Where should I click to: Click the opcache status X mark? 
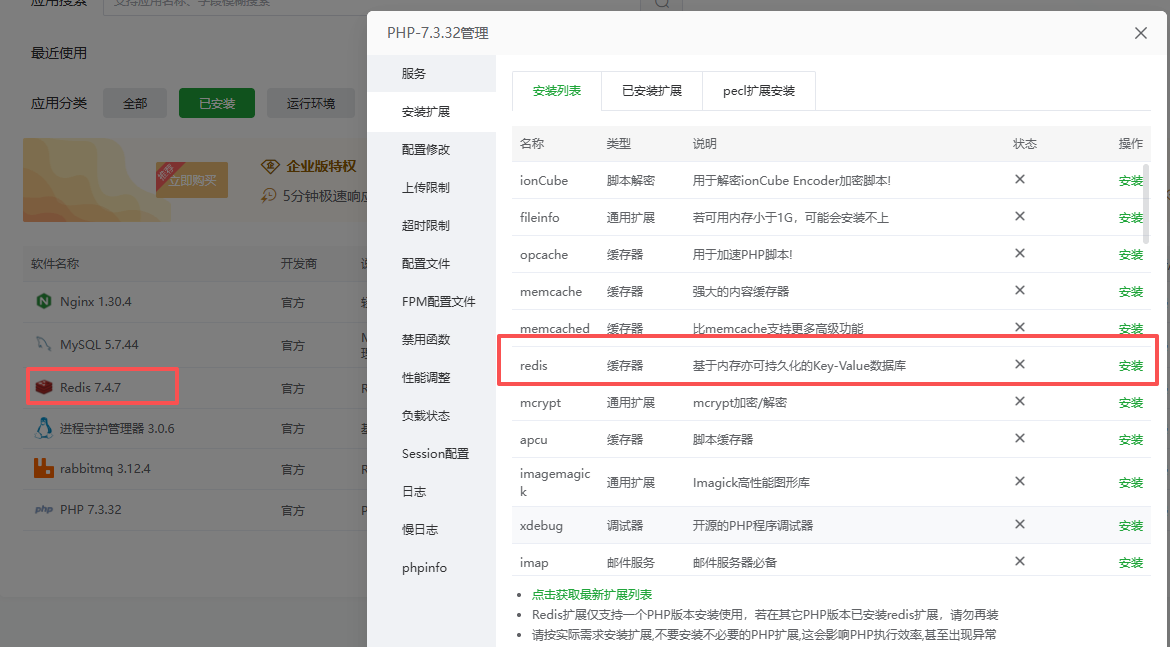click(1019, 253)
